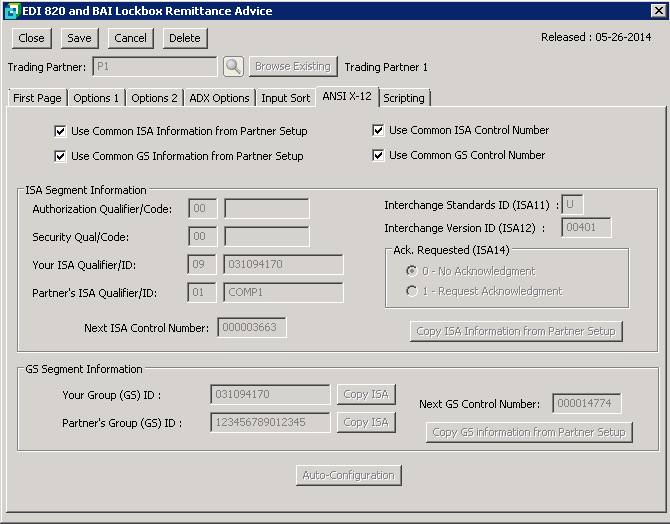Switch to the Scripting tab
The width and height of the screenshot is (670, 524).
404,98
